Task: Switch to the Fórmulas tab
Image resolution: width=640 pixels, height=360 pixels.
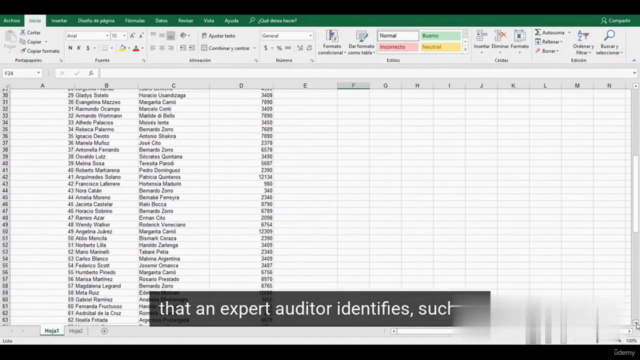Action: (x=135, y=20)
